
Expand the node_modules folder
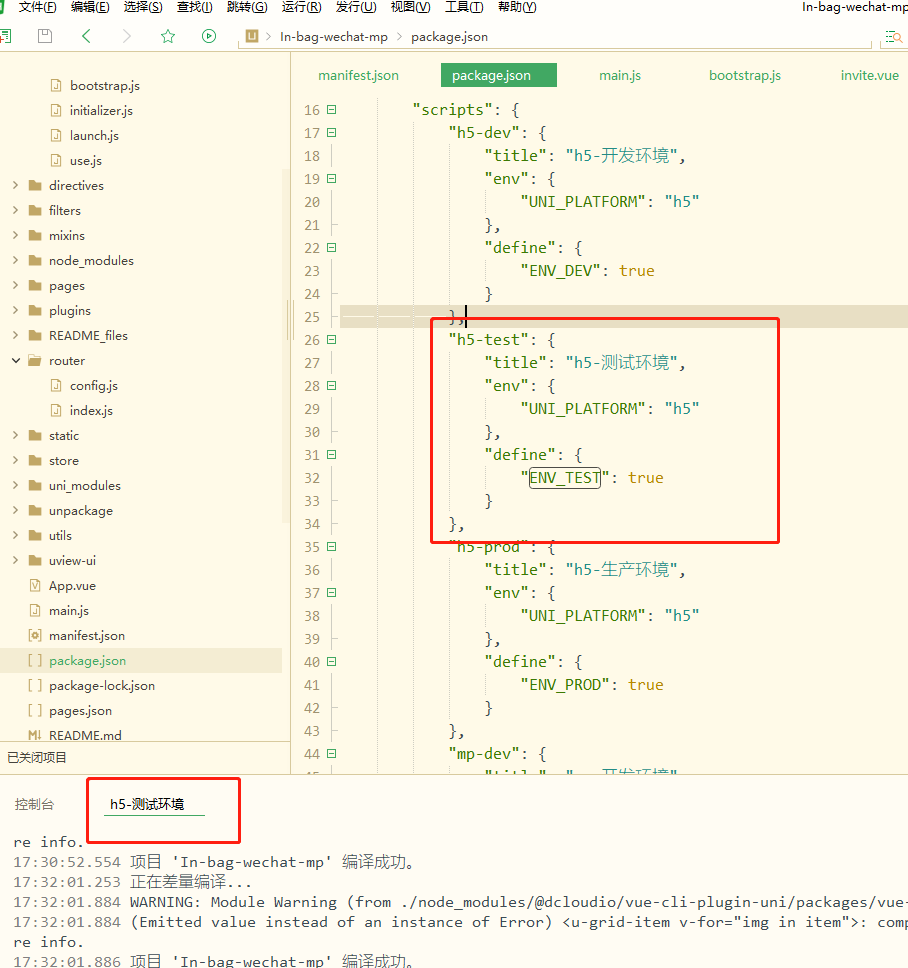click(x=16, y=261)
